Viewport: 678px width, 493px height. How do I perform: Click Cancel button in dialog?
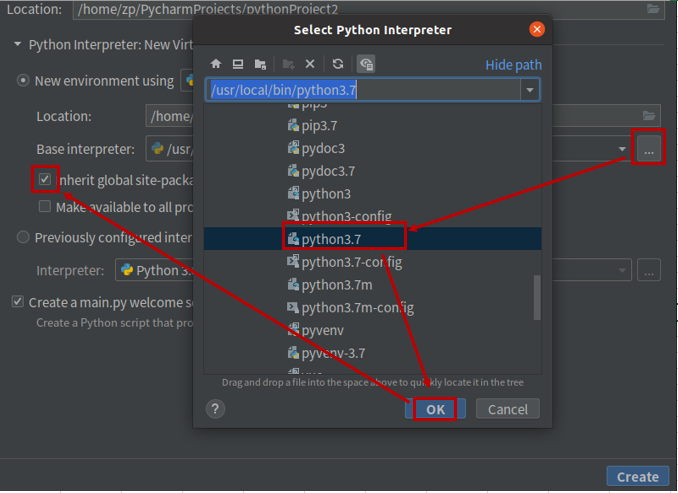point(508,409)
